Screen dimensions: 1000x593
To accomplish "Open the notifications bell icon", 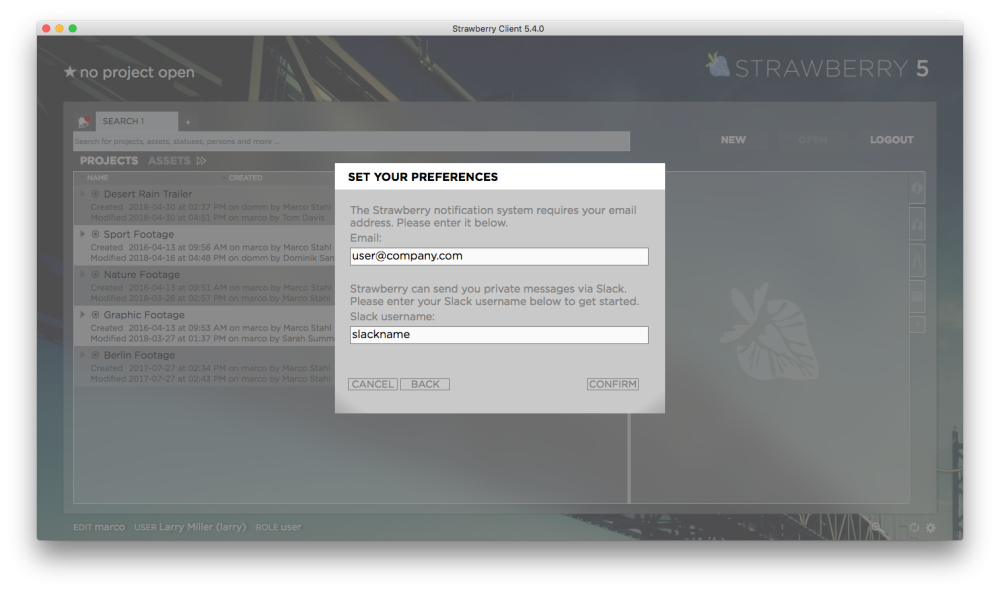I will pyautogui.click(x=84, y=122).
